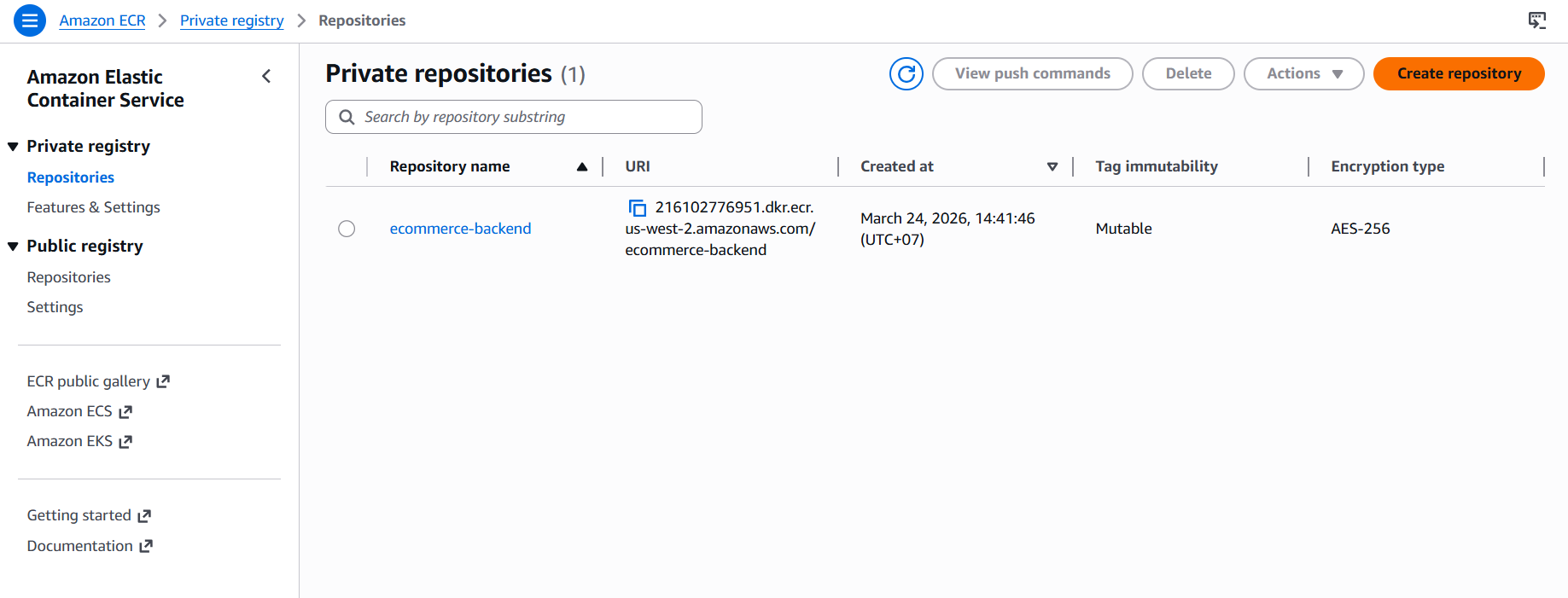The height and width of the screenshot is (598, 1568).
Task: Click the refresh repositories icon
Action: coord(906,74)
